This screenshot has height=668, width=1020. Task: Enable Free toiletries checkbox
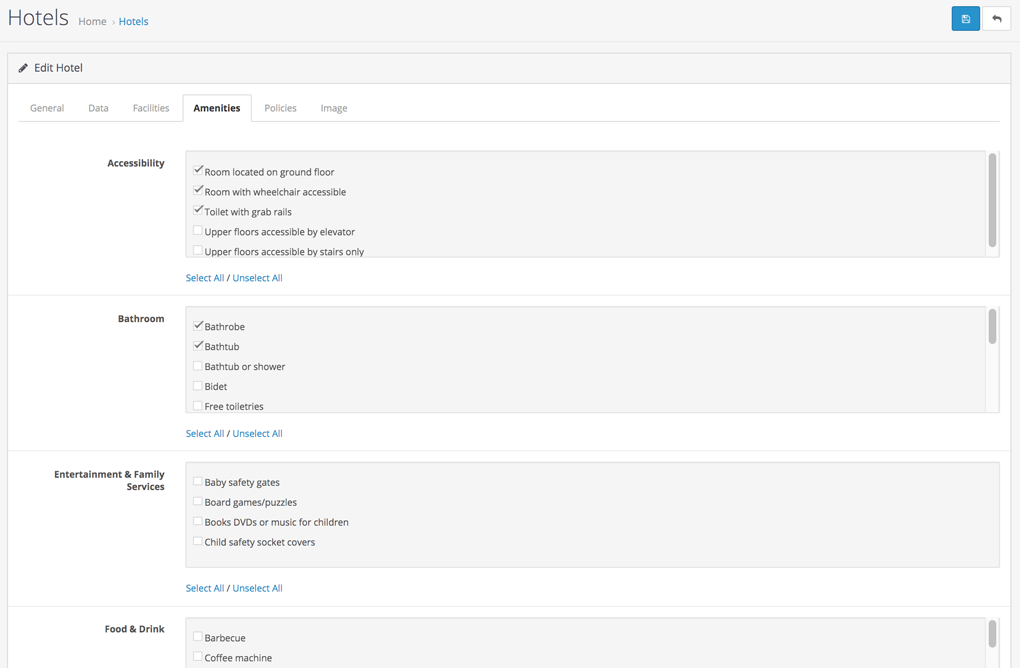point(198,405)
